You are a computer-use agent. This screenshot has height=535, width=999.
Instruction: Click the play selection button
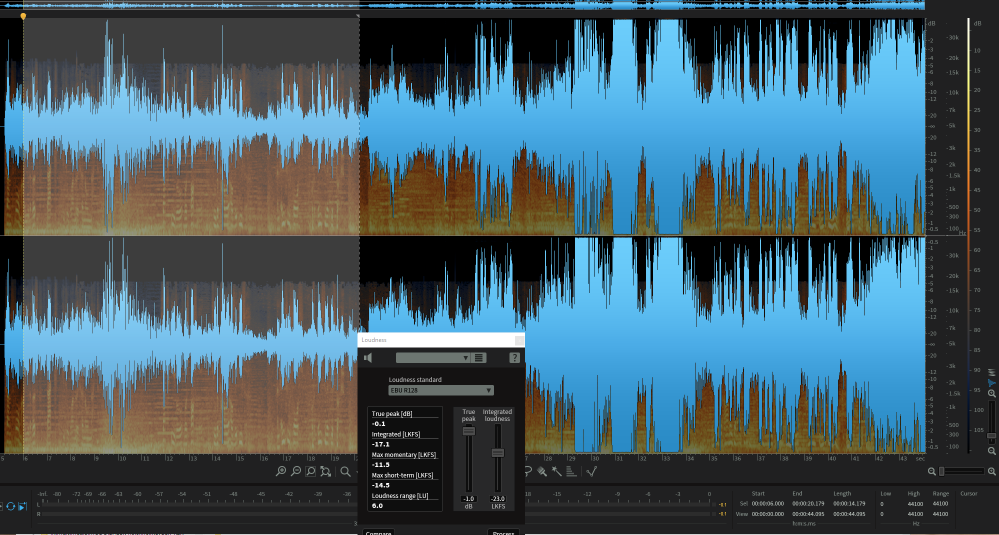[22, 506]
